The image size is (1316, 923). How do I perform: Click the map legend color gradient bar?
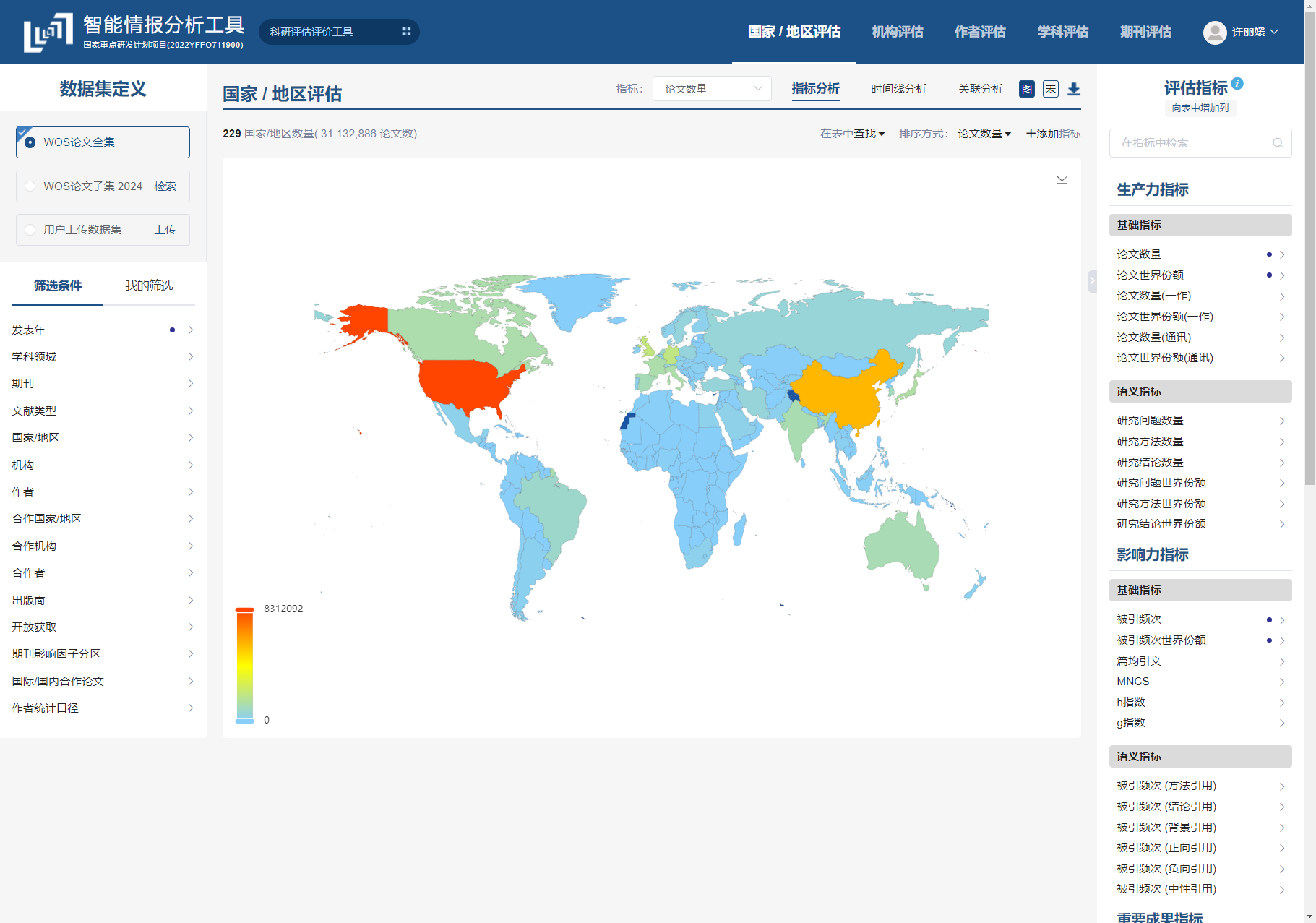[x=245, y=664]
